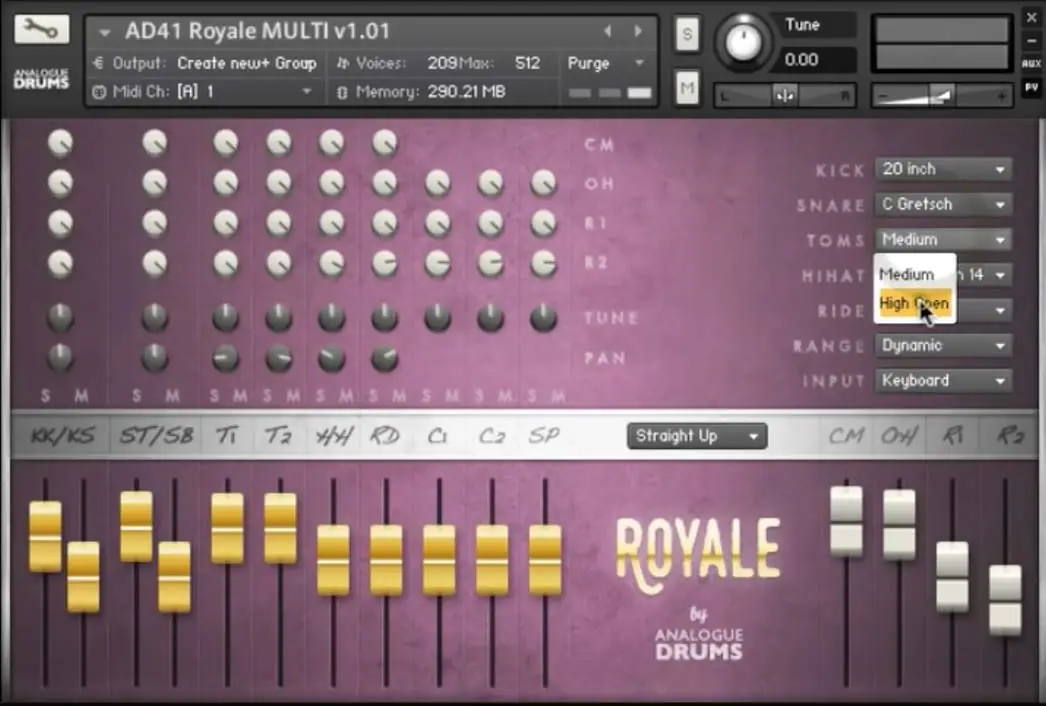Mute the T2 tom channel
The image size is (1046, 706).
click(x=293, y=396)
